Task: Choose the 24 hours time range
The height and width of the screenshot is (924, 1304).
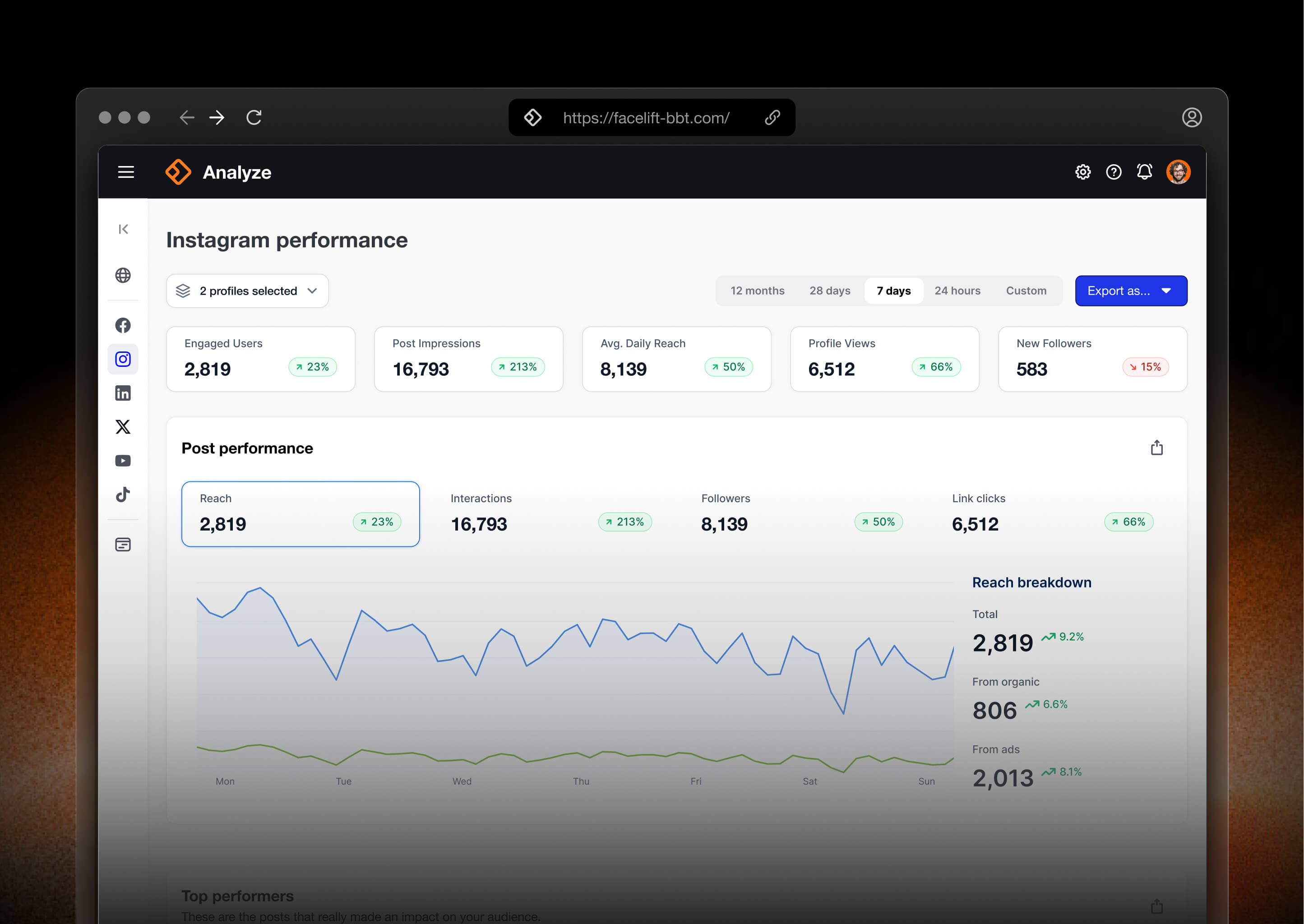Action: (957, 291)
